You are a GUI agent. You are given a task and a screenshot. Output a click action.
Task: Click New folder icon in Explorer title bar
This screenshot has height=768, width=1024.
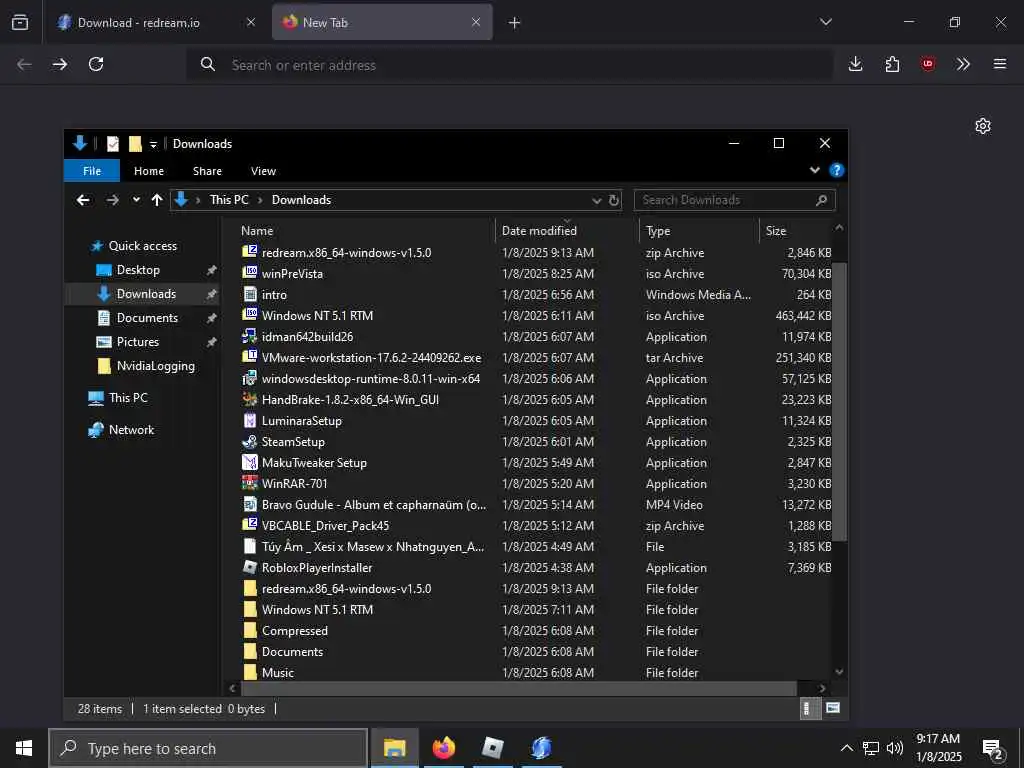point(135,144)
